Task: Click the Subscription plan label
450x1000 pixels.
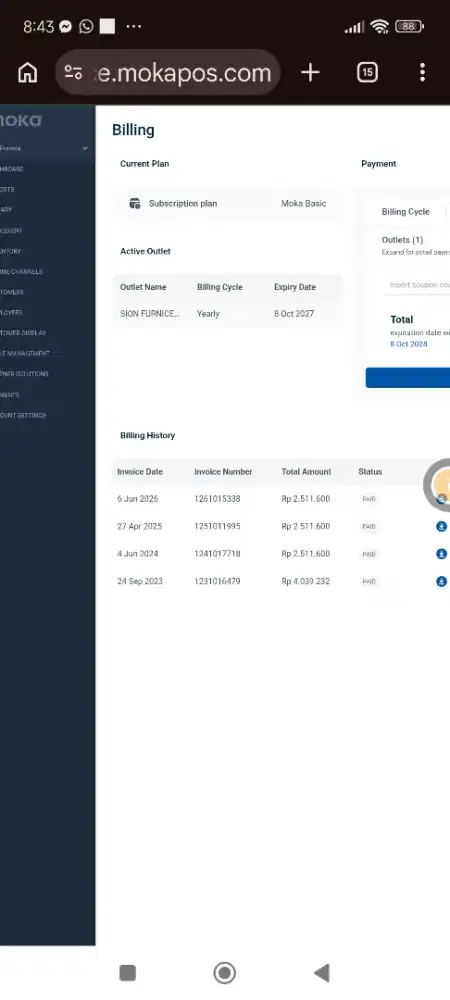Action: [183, 203]
